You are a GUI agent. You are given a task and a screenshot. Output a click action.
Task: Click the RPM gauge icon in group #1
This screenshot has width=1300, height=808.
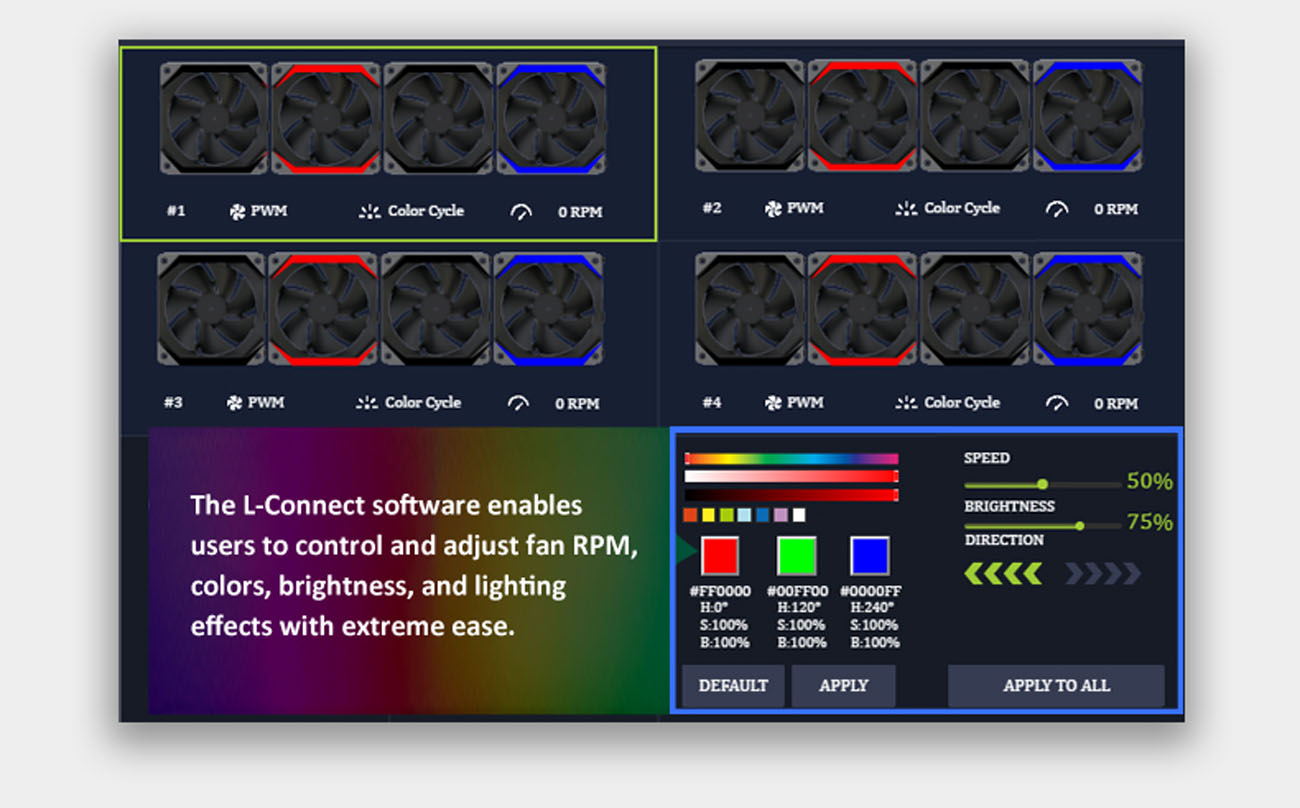521,212
